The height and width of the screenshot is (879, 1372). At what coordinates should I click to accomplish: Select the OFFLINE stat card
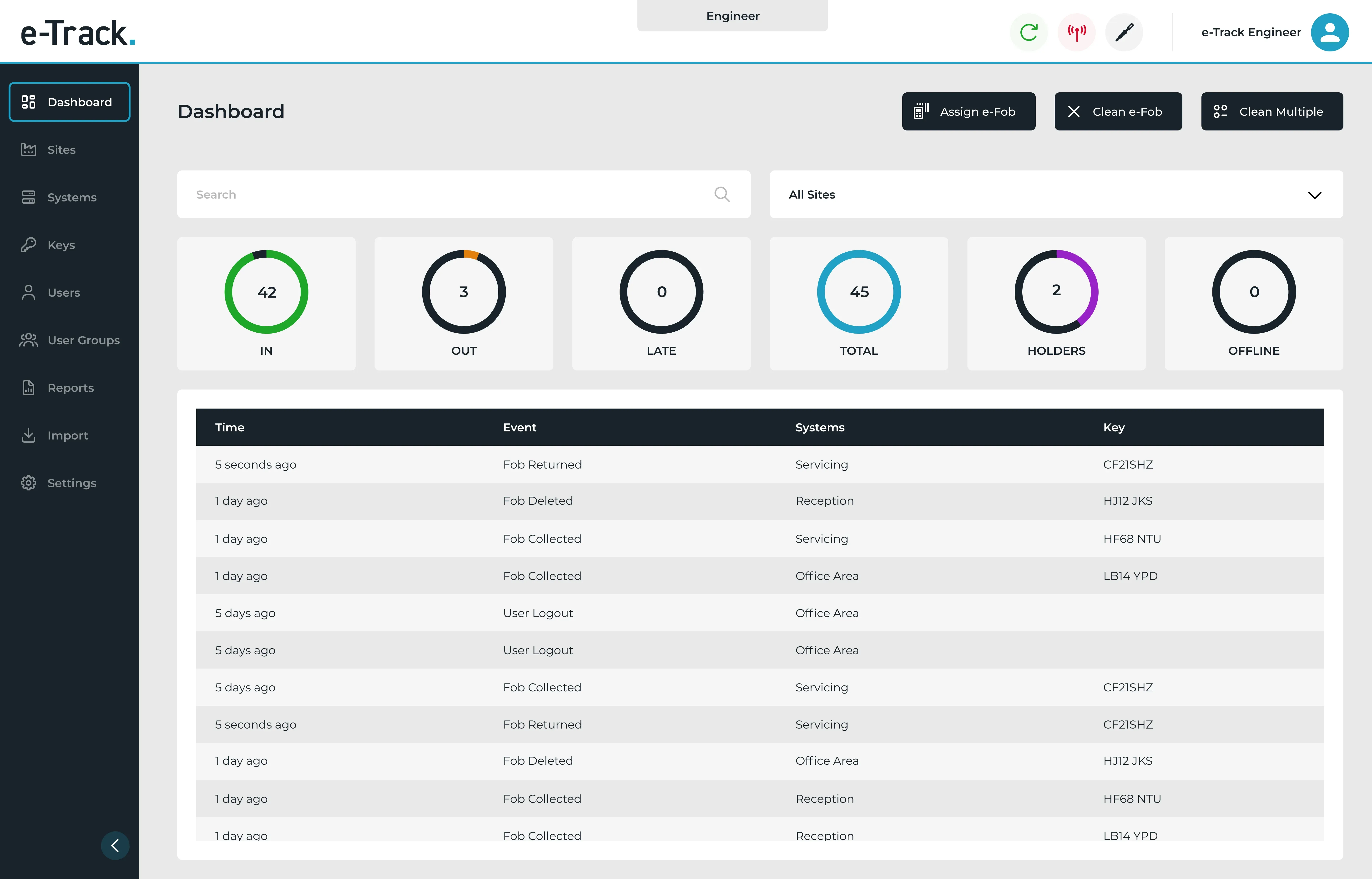1254,304
